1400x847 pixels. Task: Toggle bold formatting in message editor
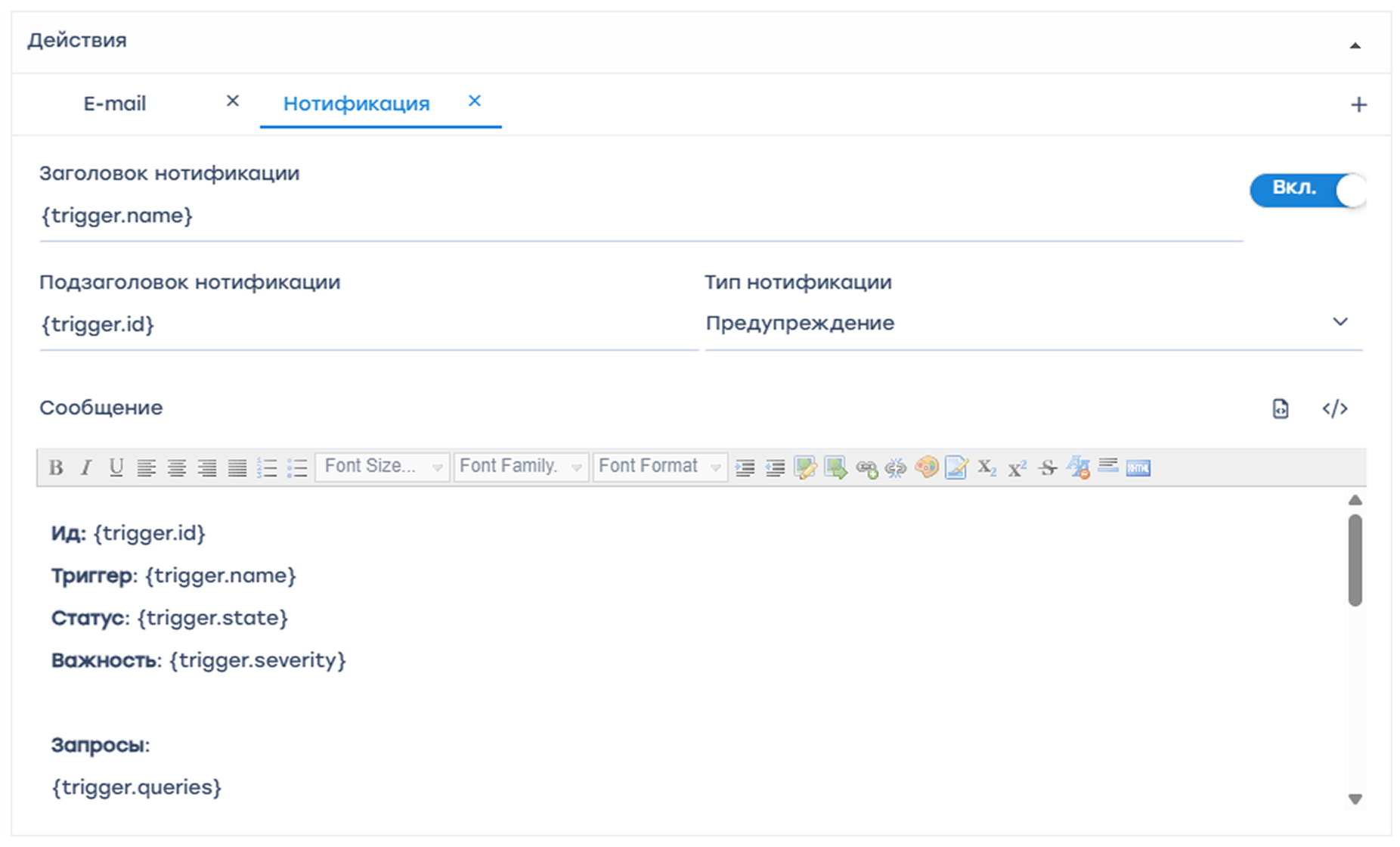55,468
